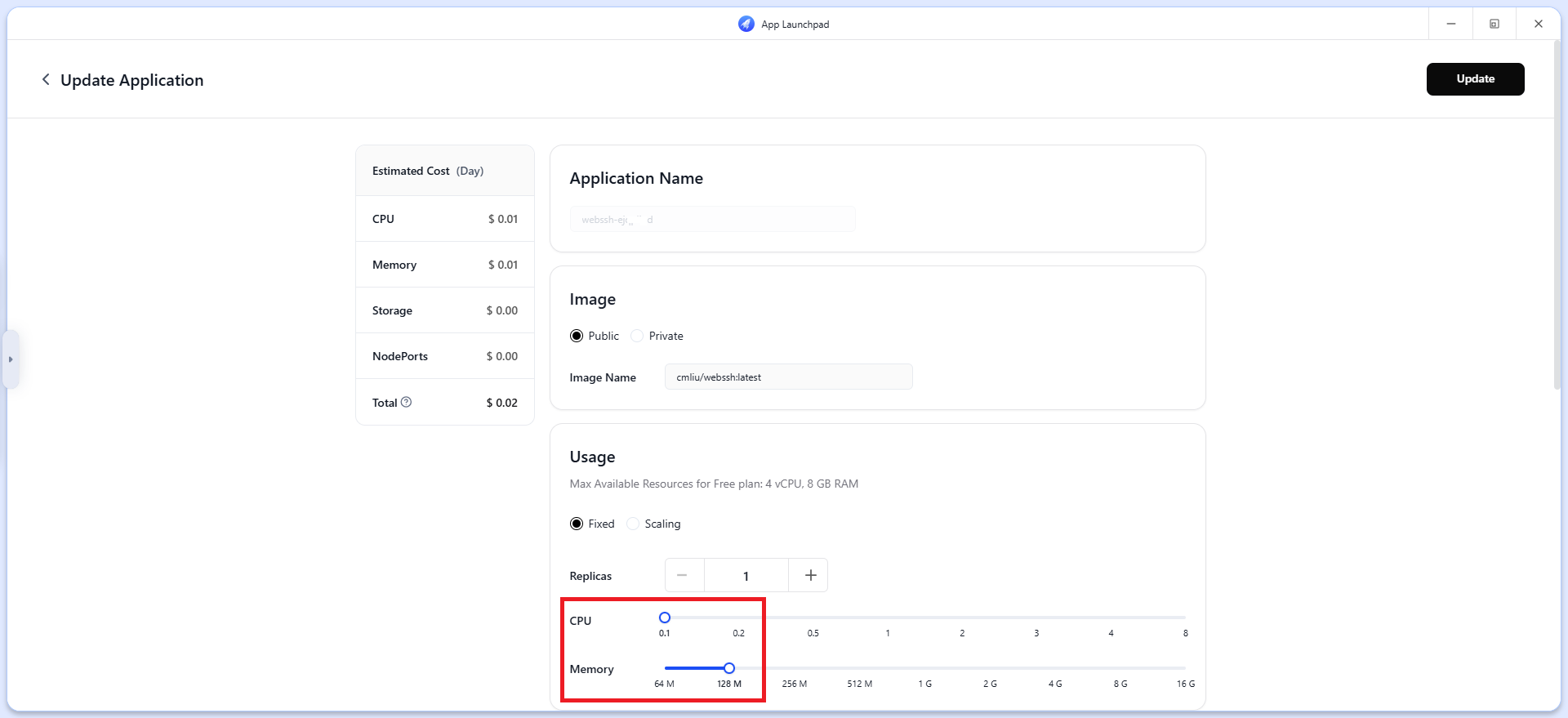This screenshot has width=1568, height=718.
Task: Click the Application Name field
Action: pos(712,219)
